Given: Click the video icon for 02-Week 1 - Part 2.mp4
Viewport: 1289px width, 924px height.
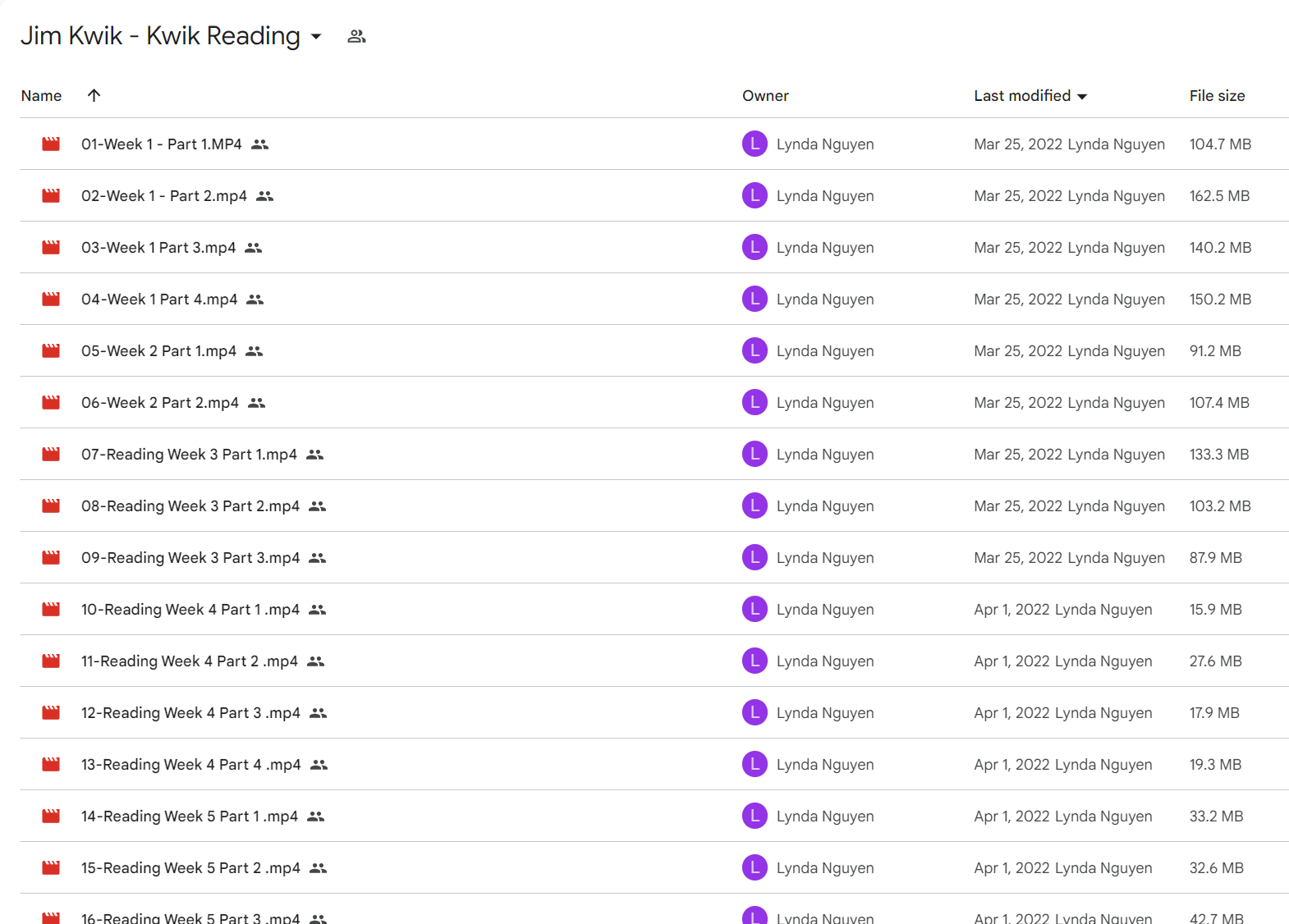Looking at the screenshot, I should pyautogui.click(x=51, y=195).
